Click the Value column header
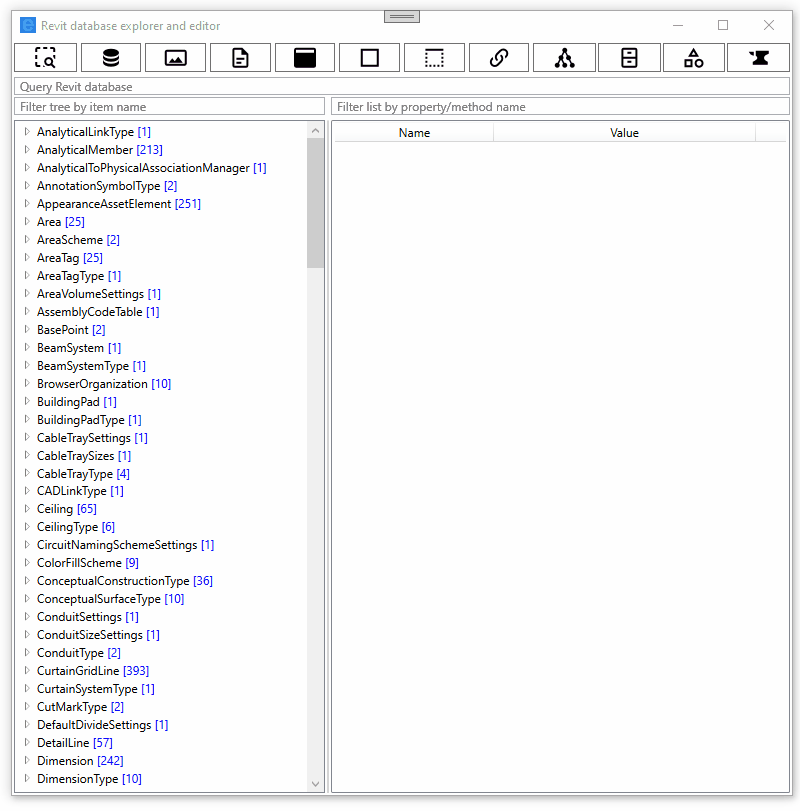Viewport: 800px width, 811px height. click(625, 132)
